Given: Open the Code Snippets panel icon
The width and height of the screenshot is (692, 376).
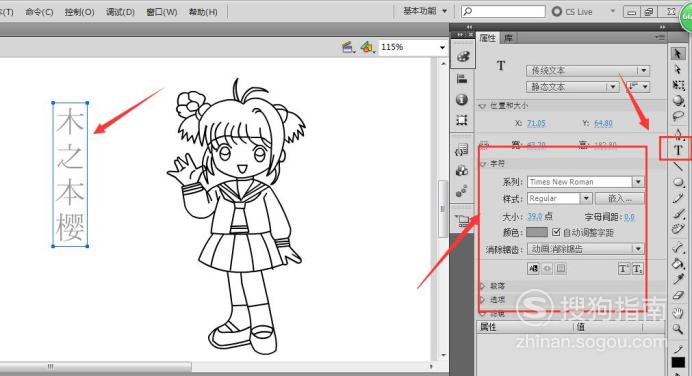Looking at the screenshot, I should (462, 150).
